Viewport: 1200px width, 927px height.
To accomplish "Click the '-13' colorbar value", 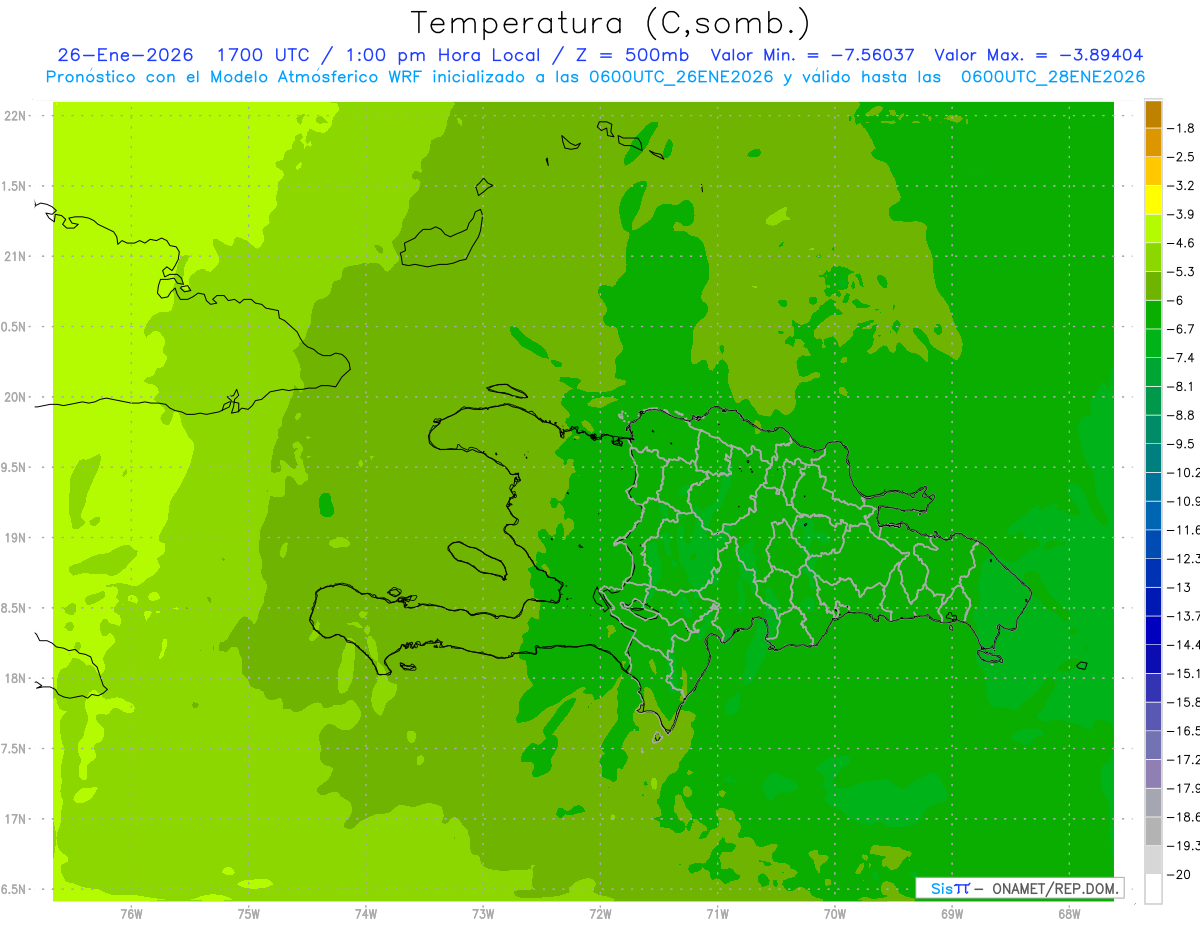I will (x=1179, y=587).
